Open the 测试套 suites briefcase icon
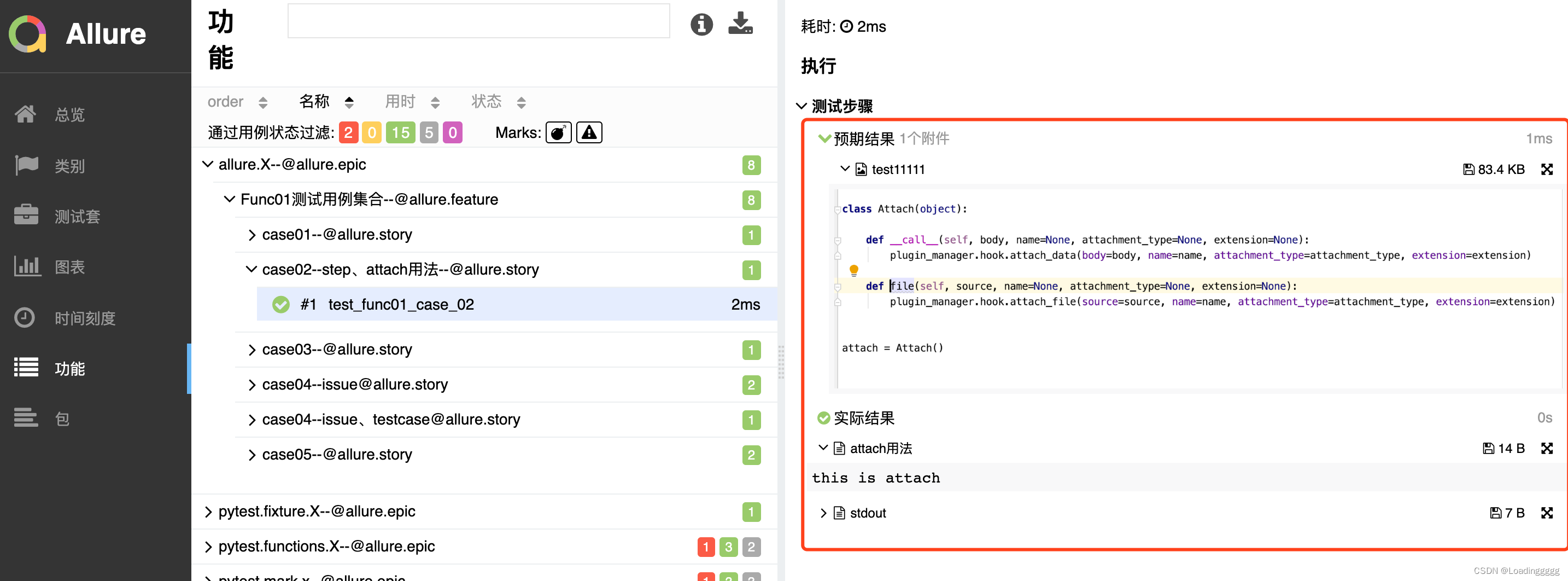Image resolution: width=1568 pixels, height=581 pixels. [26, 215]
